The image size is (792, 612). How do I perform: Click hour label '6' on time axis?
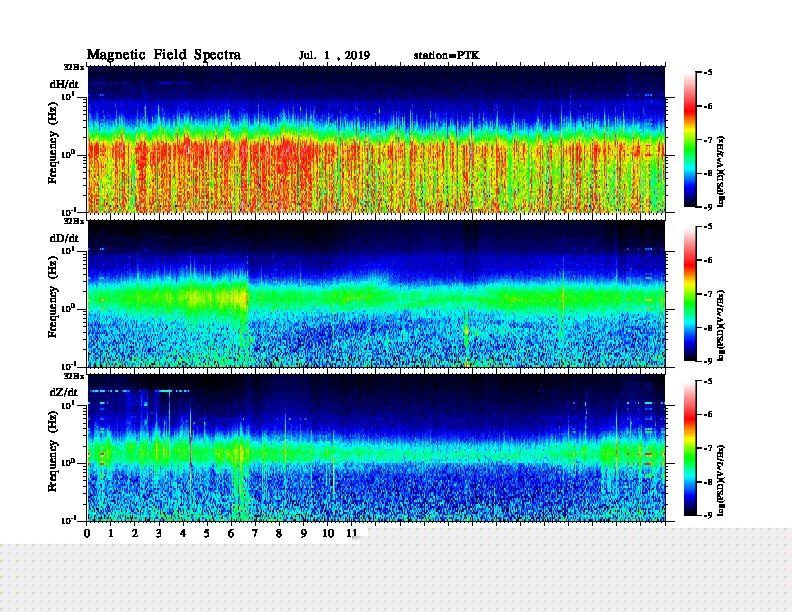point(231,533)
